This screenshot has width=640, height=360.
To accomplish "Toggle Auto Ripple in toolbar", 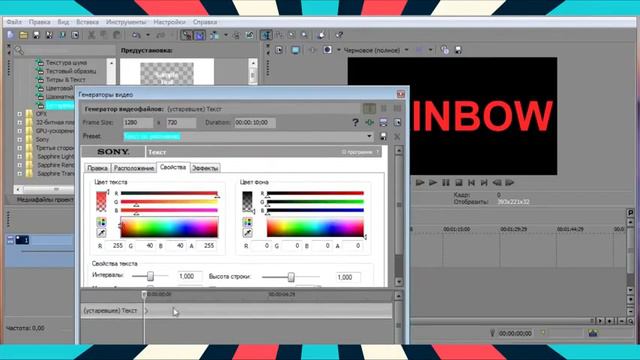I will coord(214,35).
